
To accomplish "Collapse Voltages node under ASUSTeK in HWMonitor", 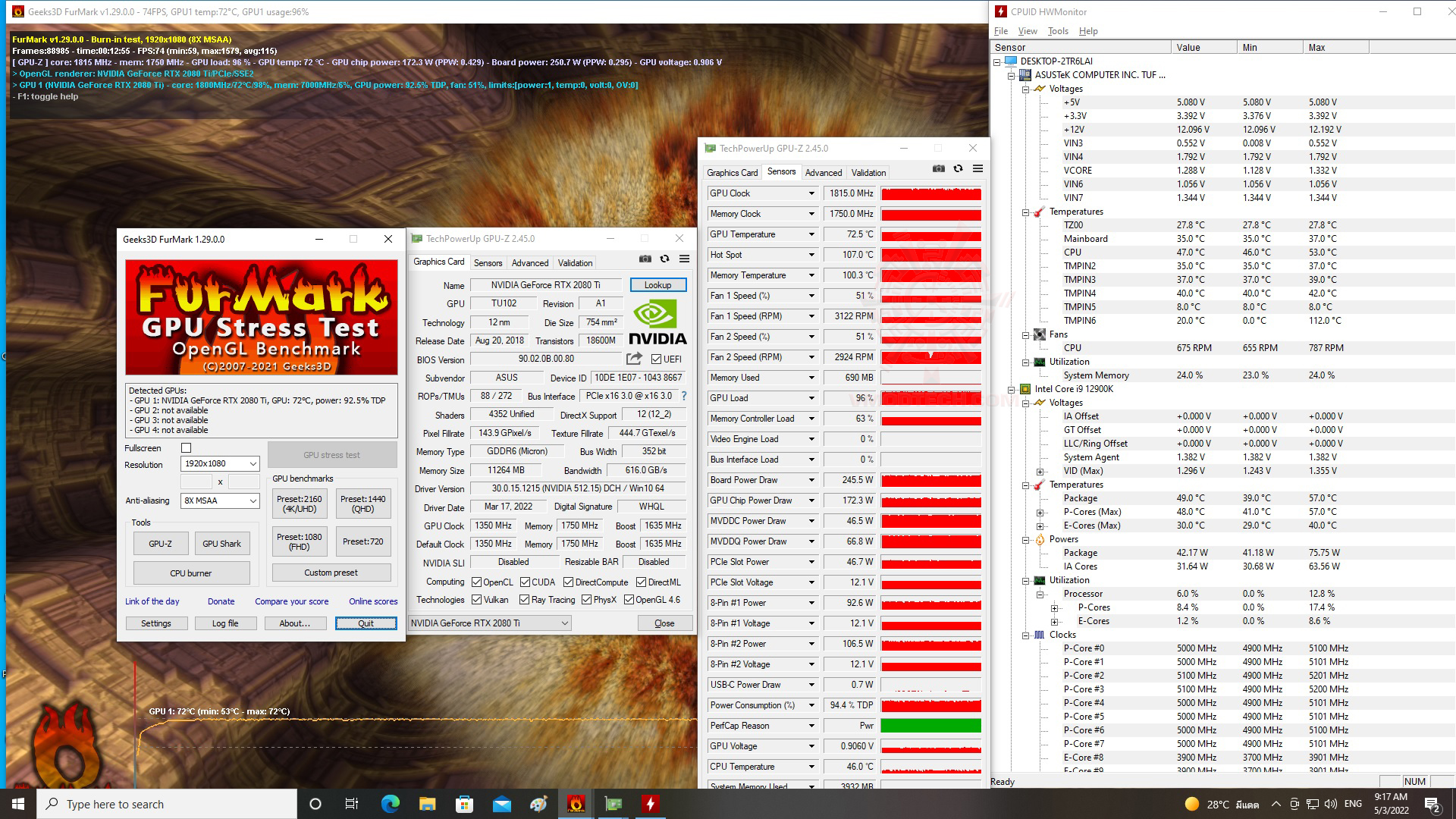I will pyautogui.click(x=1025, y=89).
